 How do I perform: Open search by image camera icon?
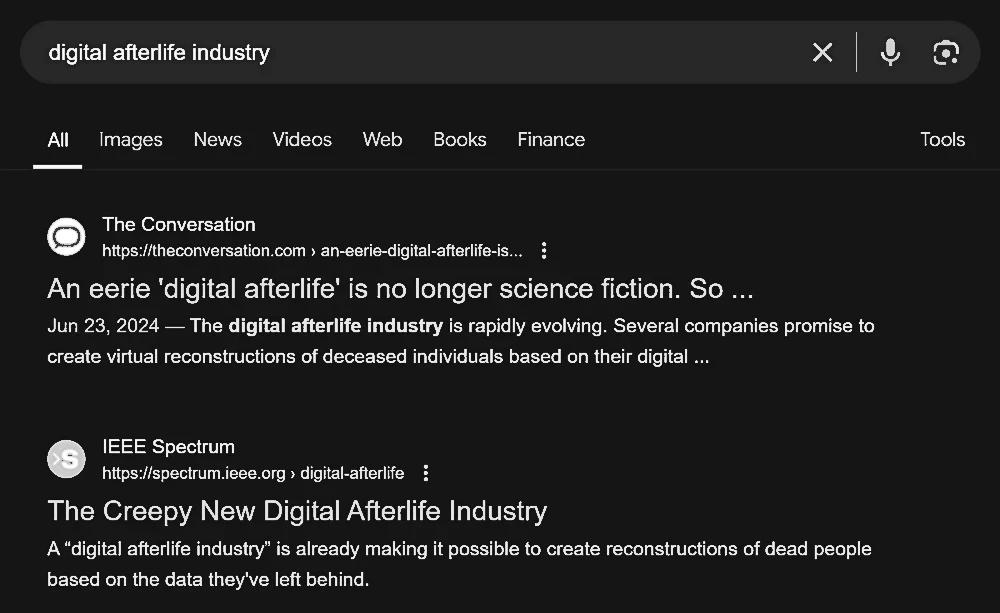tap(945, 53)
